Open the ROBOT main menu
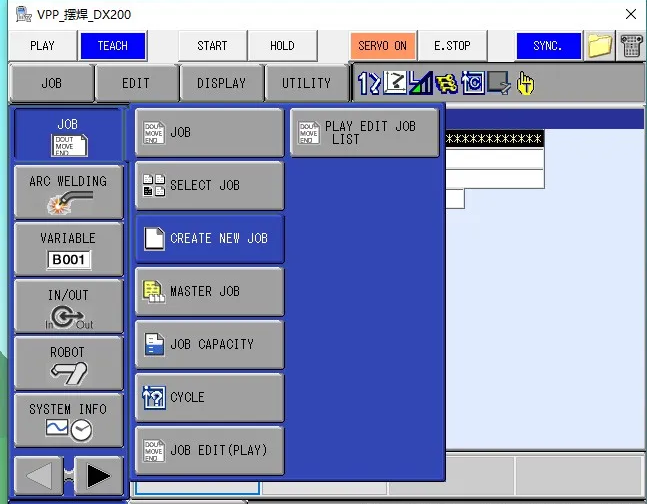The image size is (647, 504). [68, 363]
